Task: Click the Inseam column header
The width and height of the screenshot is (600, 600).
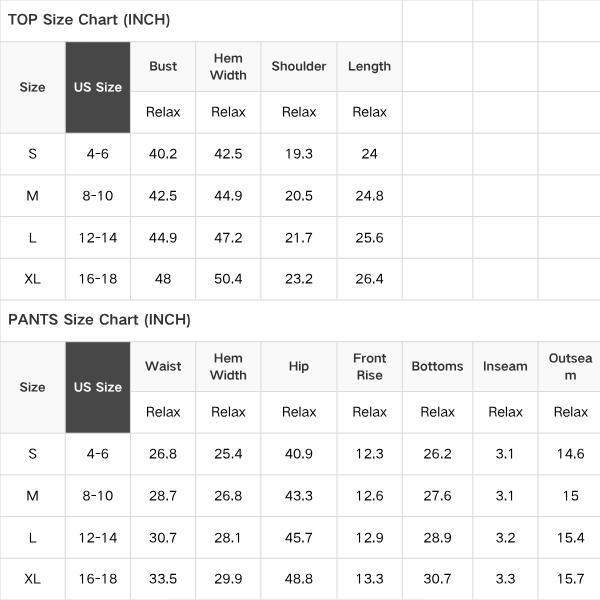Action: click(x=505, y=366)
